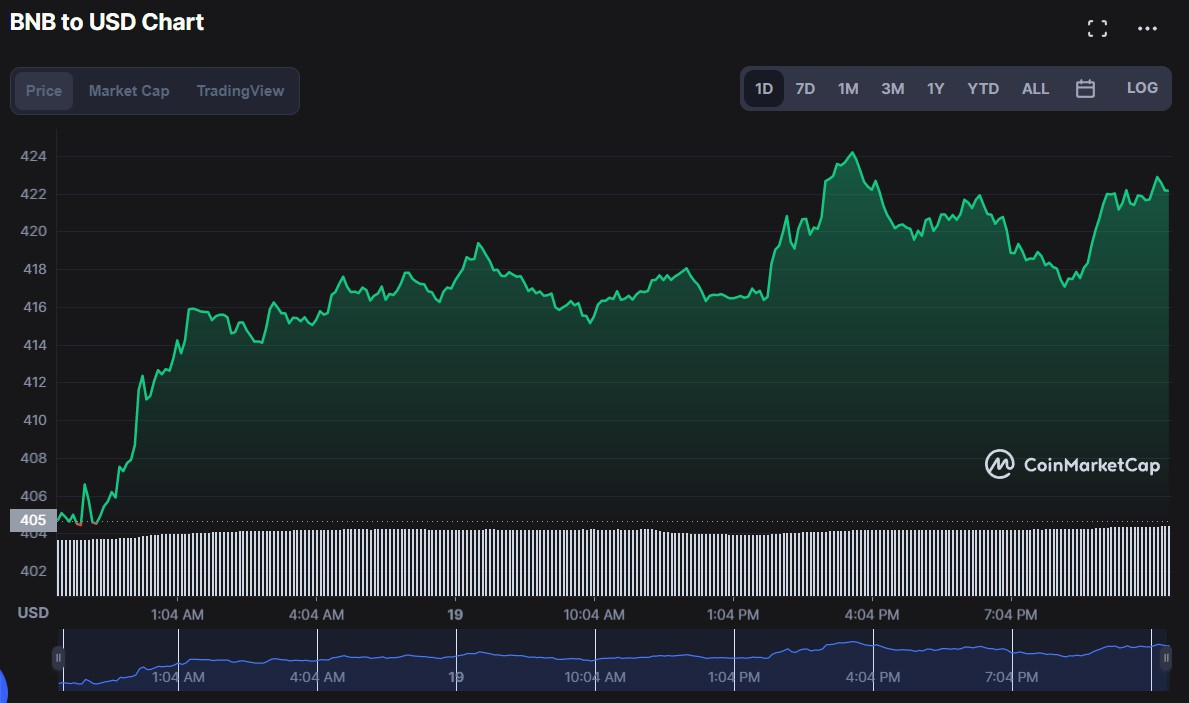1189x703 pixels.
Task: Select the 1M time range
Action: pos(848,89)
